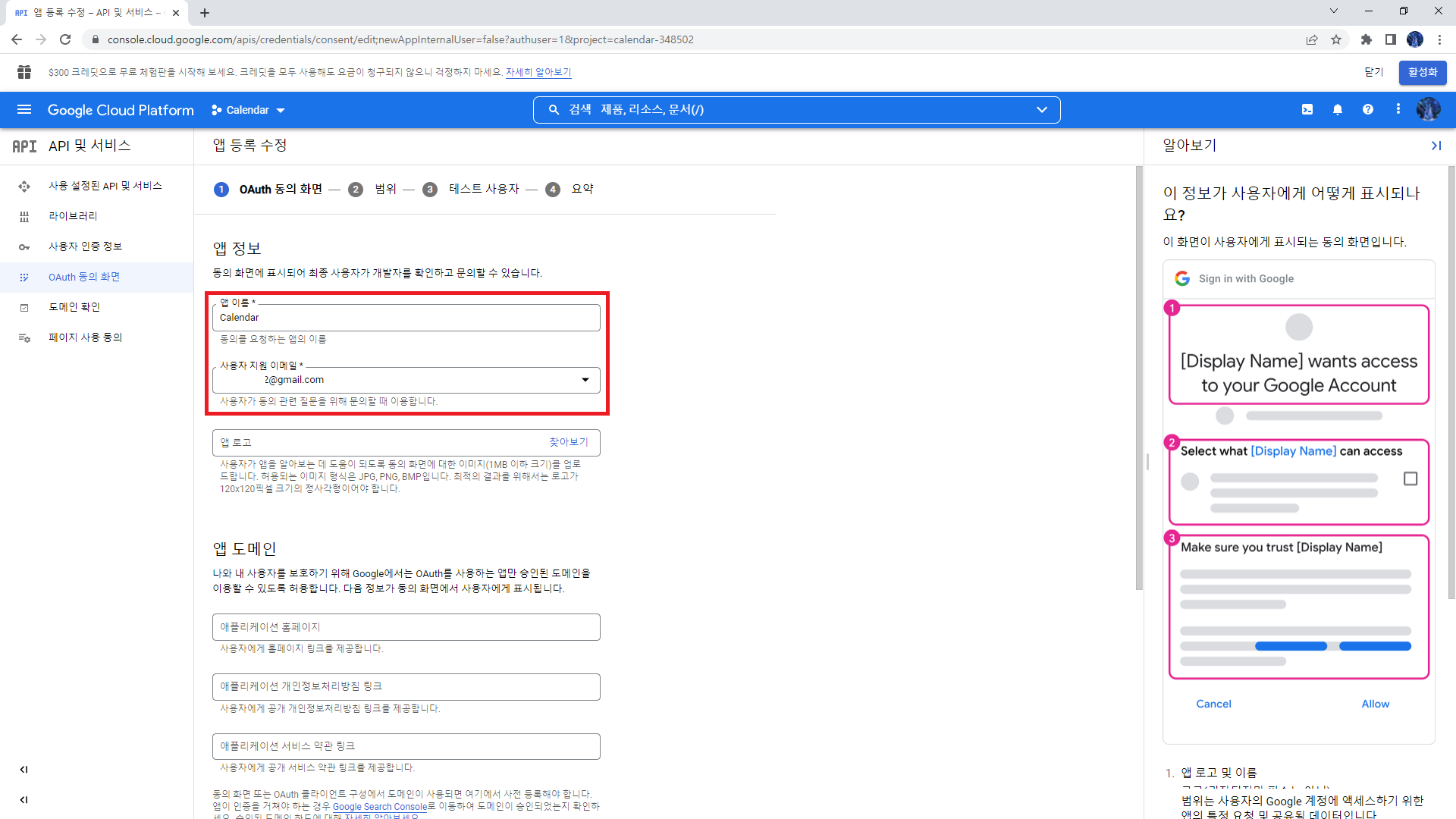Toggle the browser side panel icon
The height and width of the screenshot is (819, 1456).
tap(1391, 39)
